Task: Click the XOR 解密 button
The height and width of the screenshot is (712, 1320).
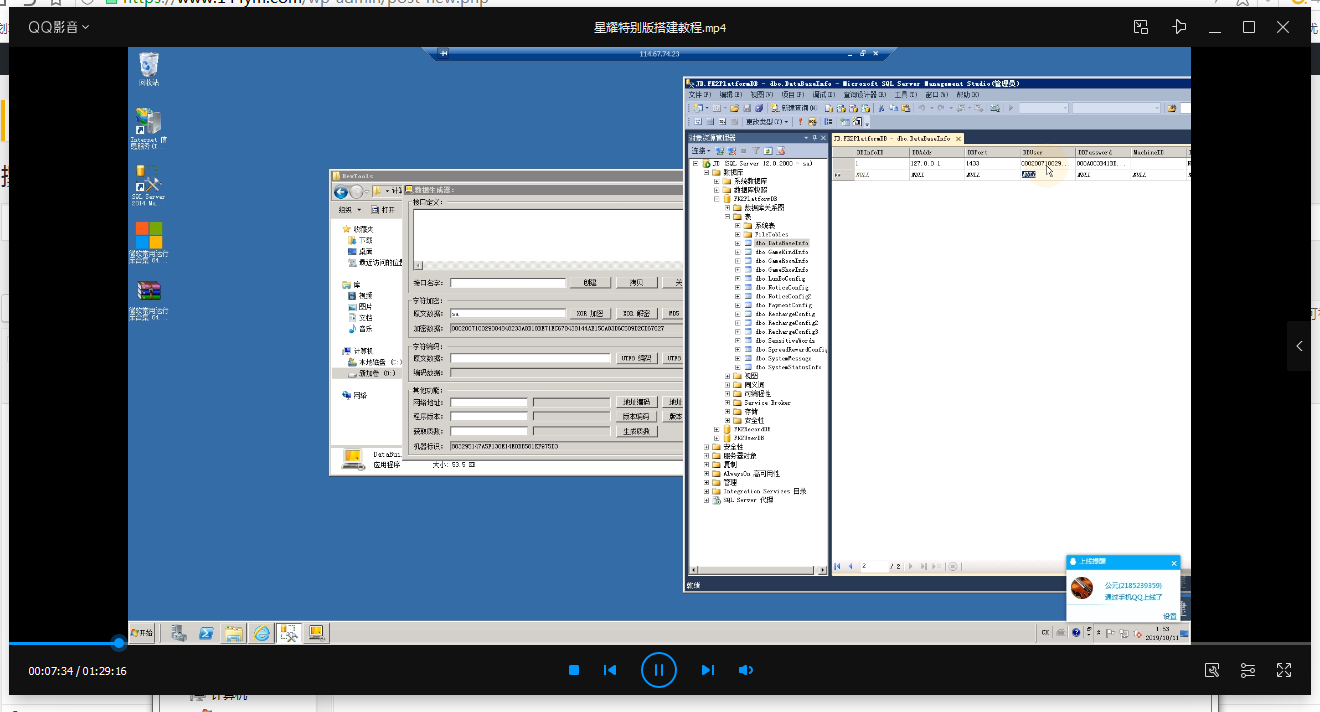Action: [x=636, y=313]
